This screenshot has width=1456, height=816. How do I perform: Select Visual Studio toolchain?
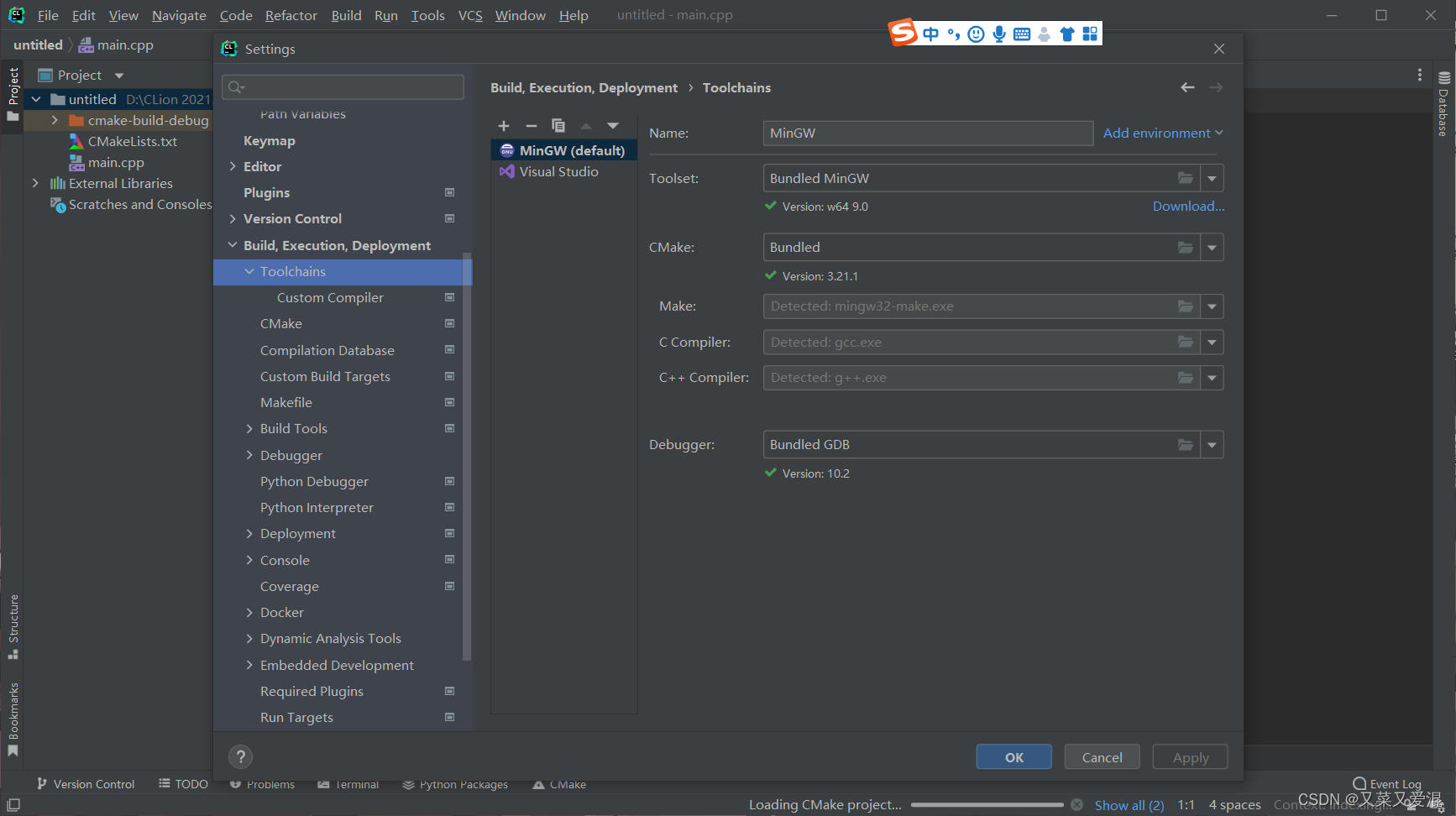564,171
